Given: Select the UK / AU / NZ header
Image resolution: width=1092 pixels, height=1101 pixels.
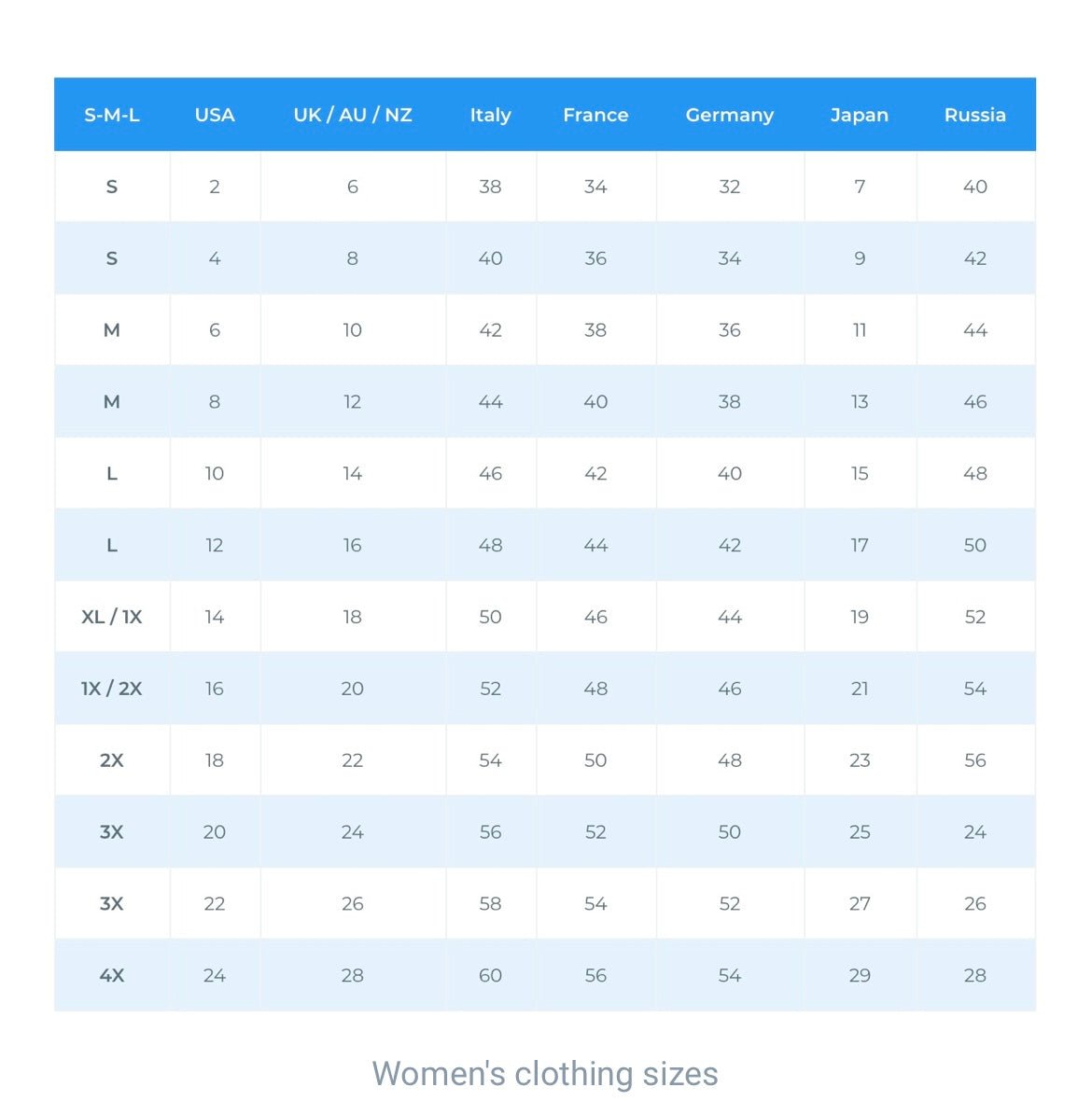Looking at the screenshot, I should pos(353,115).
